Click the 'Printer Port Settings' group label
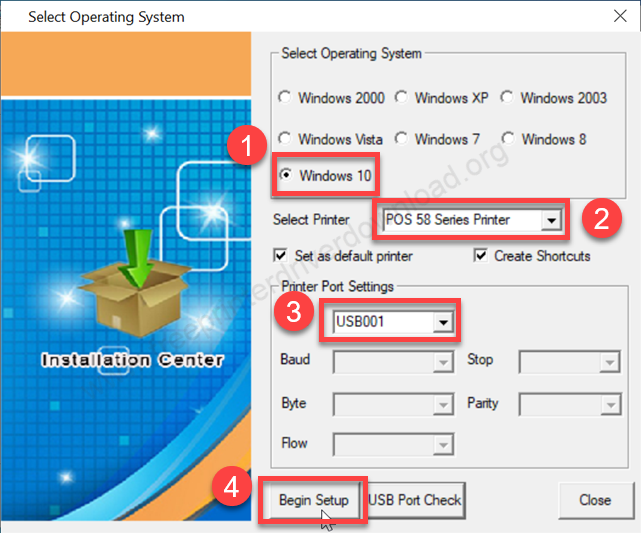The height and width of the screenshot is (533, 641). pyautogui.click(x=338, y=286)
